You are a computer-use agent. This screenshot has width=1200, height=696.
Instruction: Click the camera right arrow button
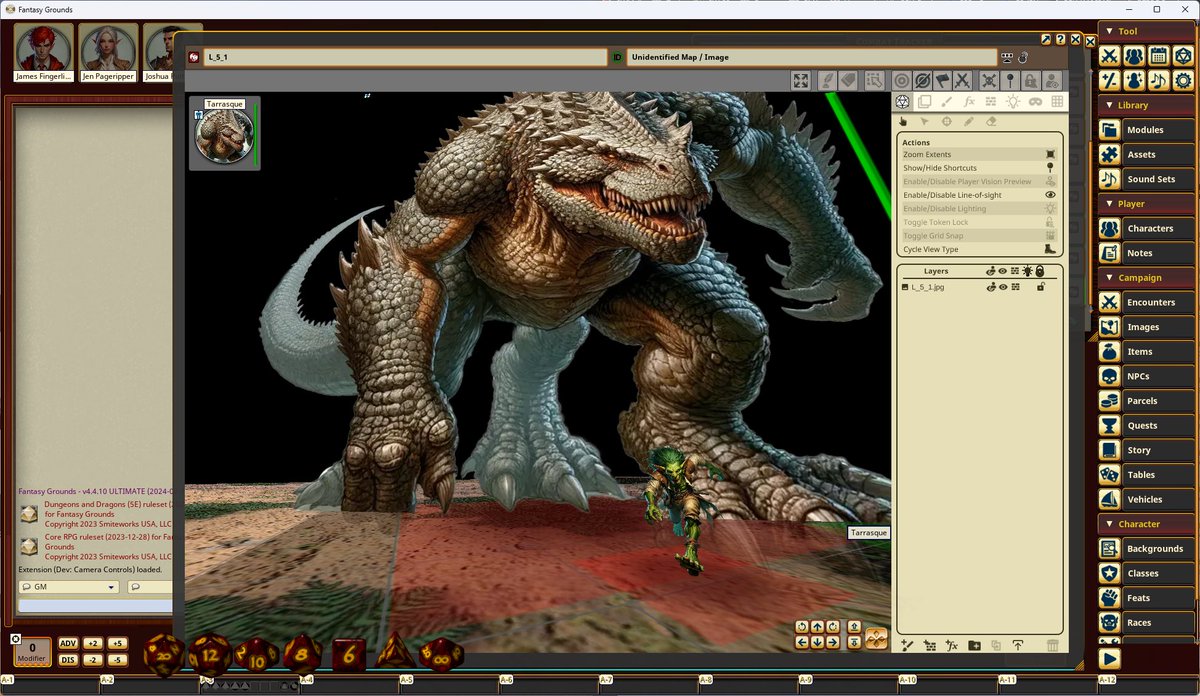tap(833, 642)
